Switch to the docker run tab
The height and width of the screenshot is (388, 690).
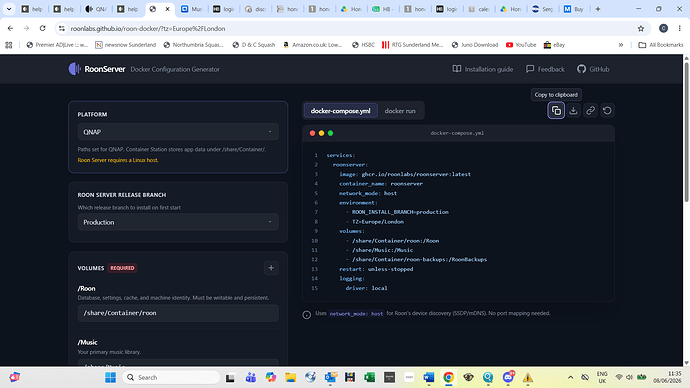tap(400, 111)
